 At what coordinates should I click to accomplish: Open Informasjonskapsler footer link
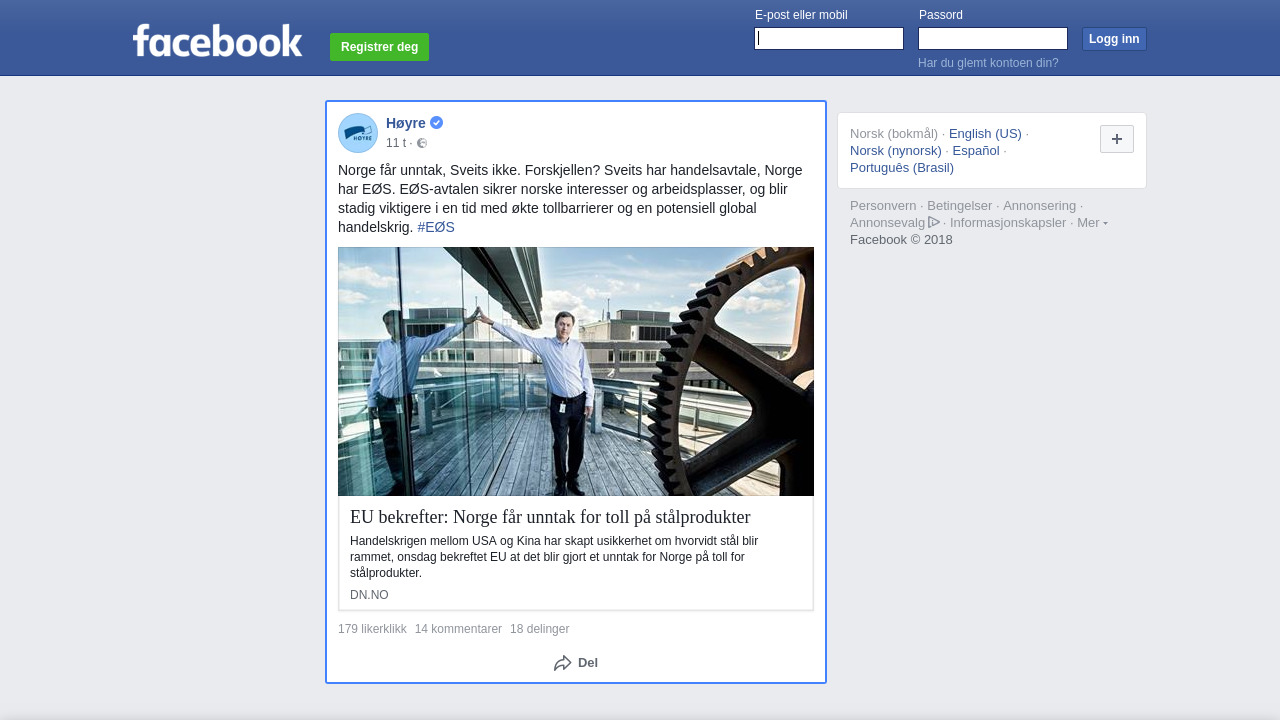click(1008, 223)
